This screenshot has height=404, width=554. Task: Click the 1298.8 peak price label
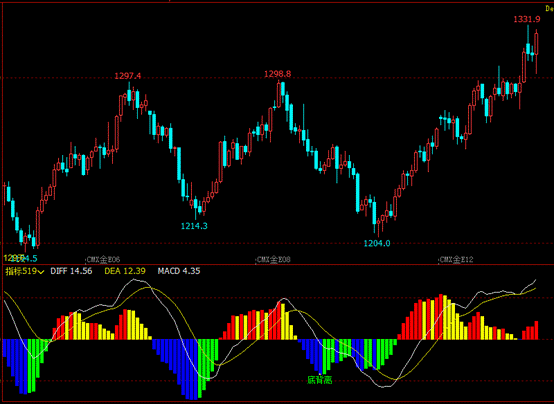click(278, 74)
